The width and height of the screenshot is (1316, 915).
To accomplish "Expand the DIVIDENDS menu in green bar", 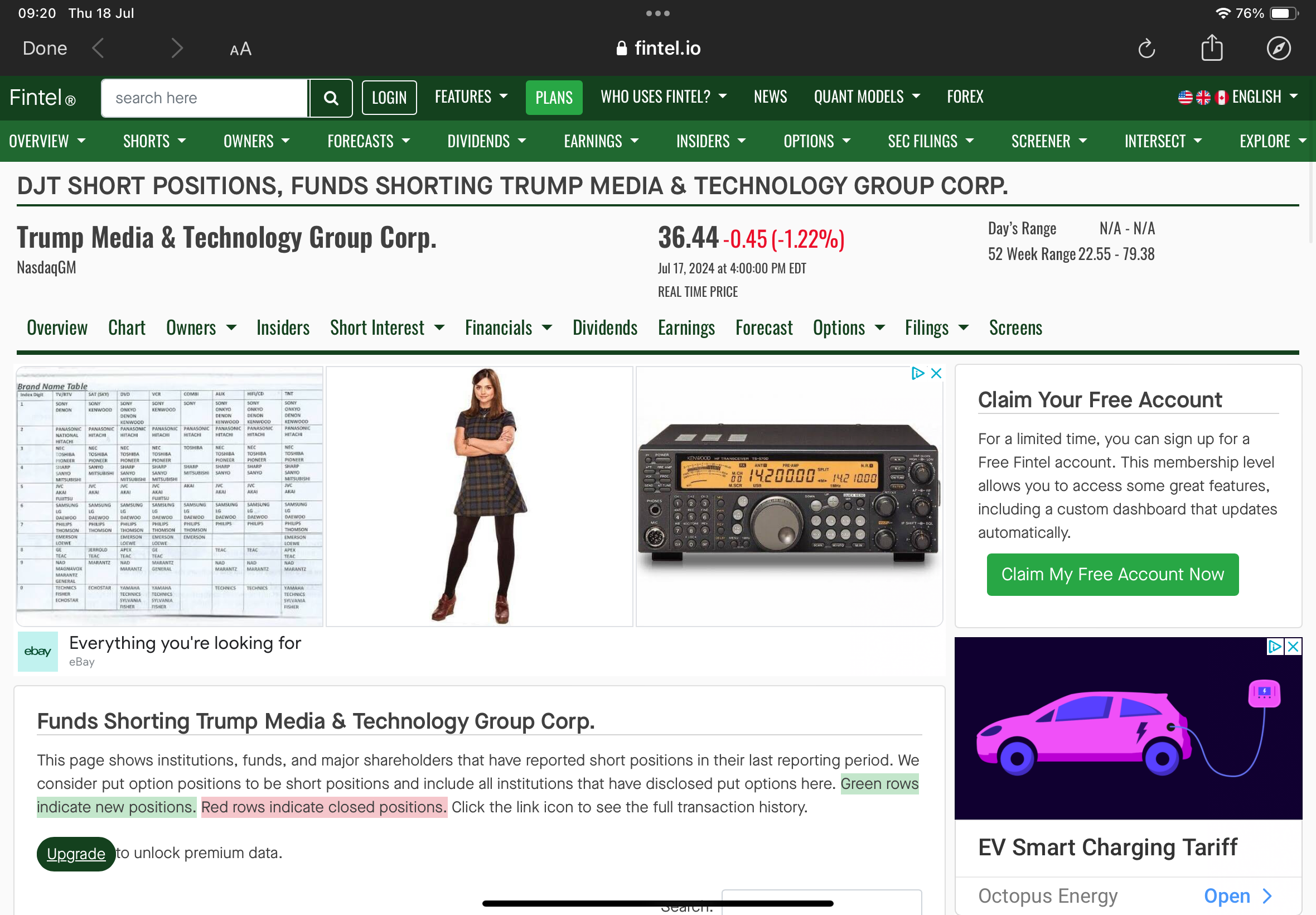I will pos(486,141).
